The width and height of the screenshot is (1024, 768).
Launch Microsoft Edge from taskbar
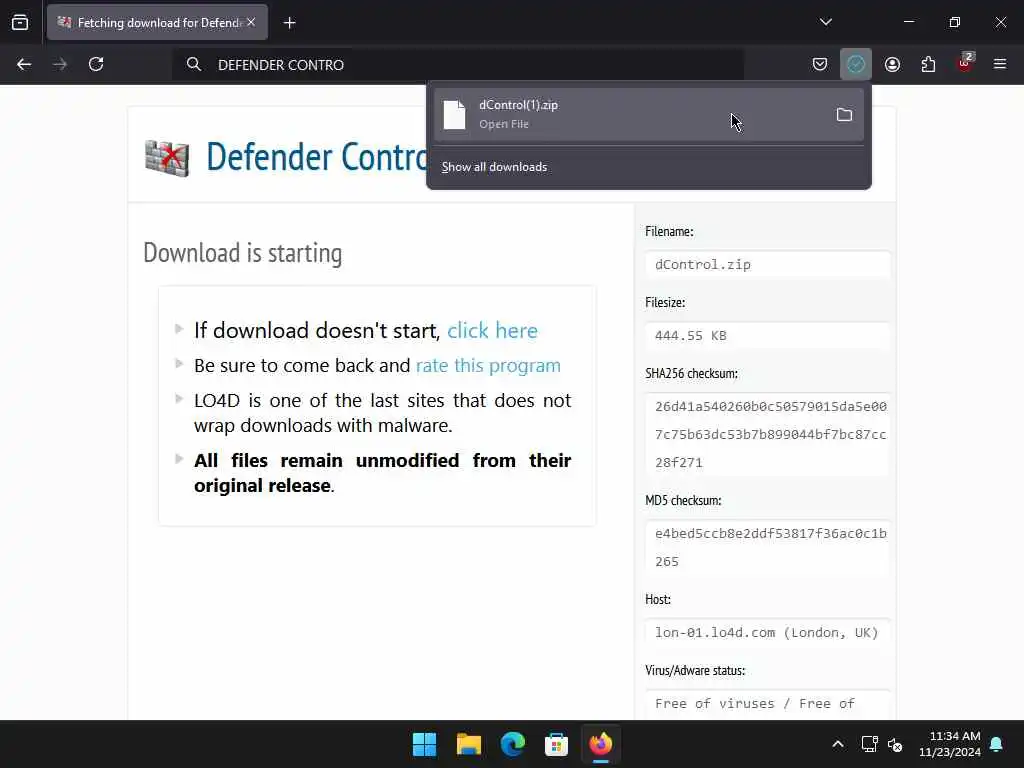513,744
